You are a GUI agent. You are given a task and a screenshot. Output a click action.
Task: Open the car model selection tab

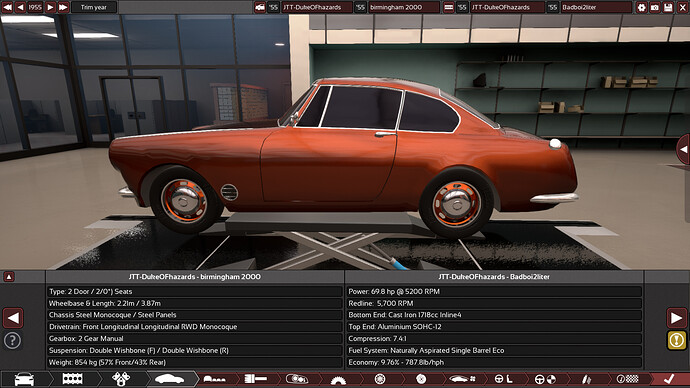(x=24, y=379)
